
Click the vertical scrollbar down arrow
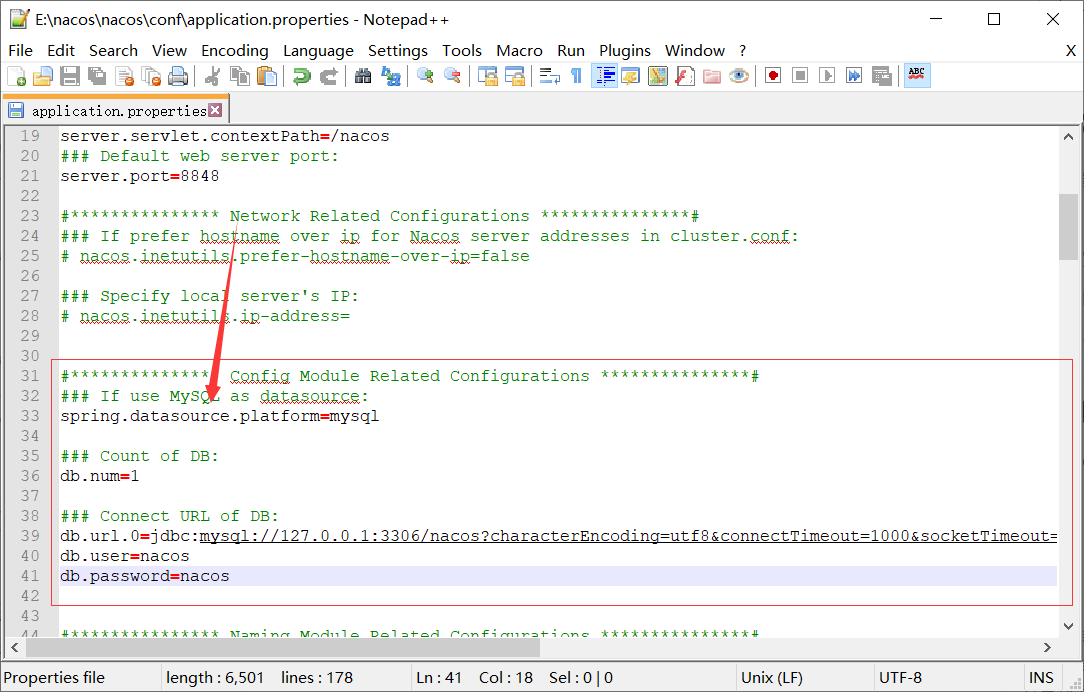tap(1068, 626)
